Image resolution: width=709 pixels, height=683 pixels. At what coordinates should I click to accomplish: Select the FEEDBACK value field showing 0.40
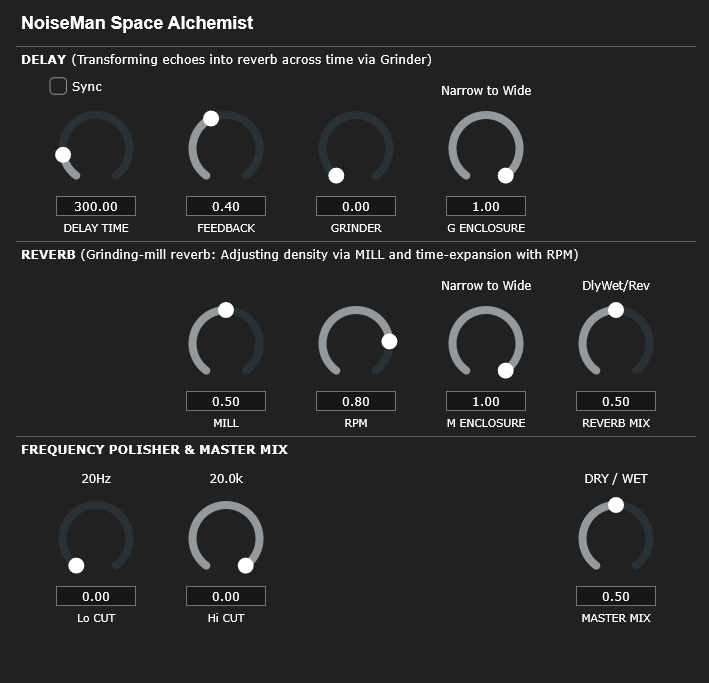click(x=226, y=206)
